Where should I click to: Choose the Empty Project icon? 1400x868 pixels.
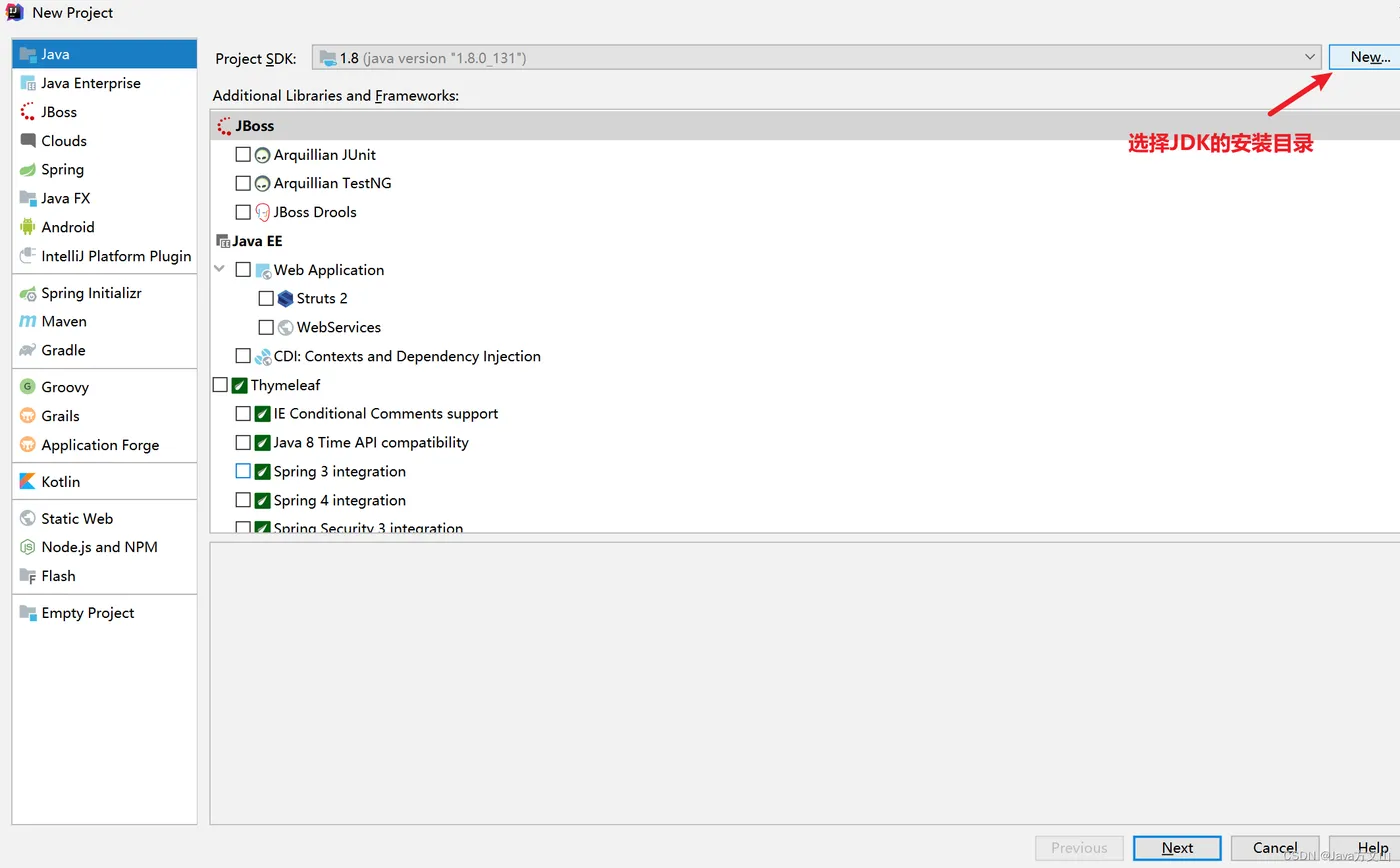[28, 613]
